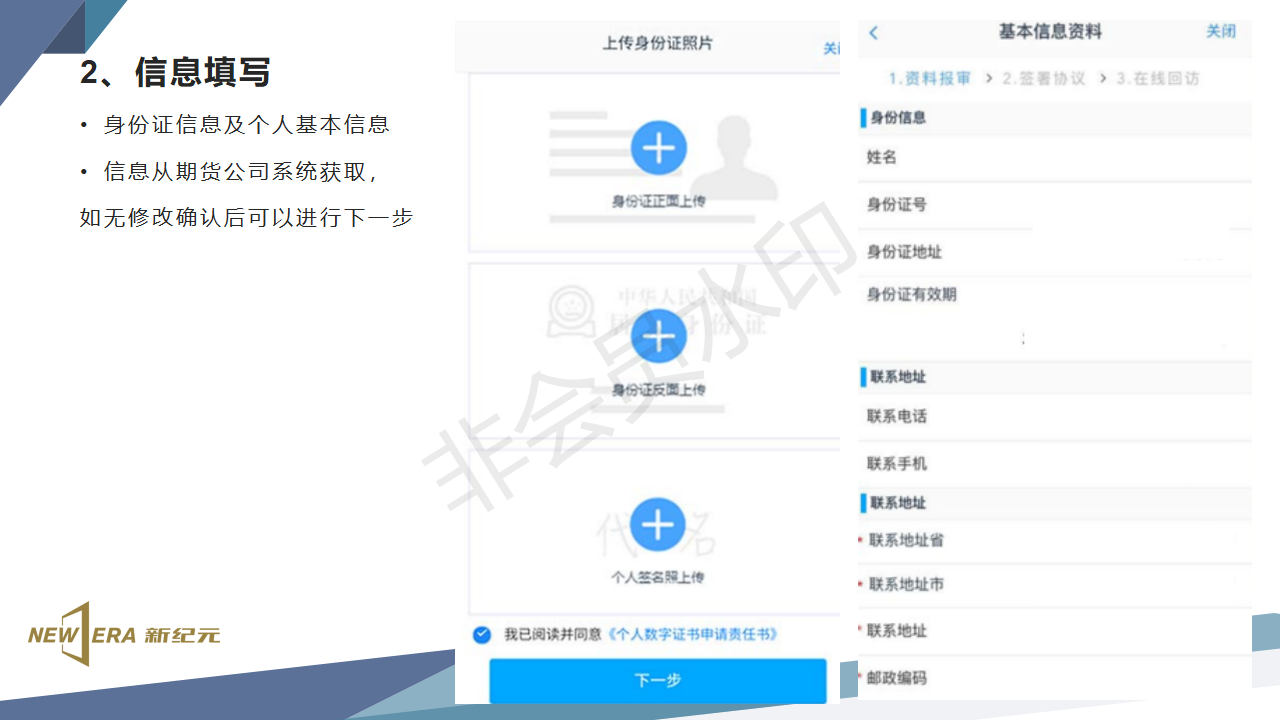Toggle the 我已阅读并同意 agreement checkbox

482,634
